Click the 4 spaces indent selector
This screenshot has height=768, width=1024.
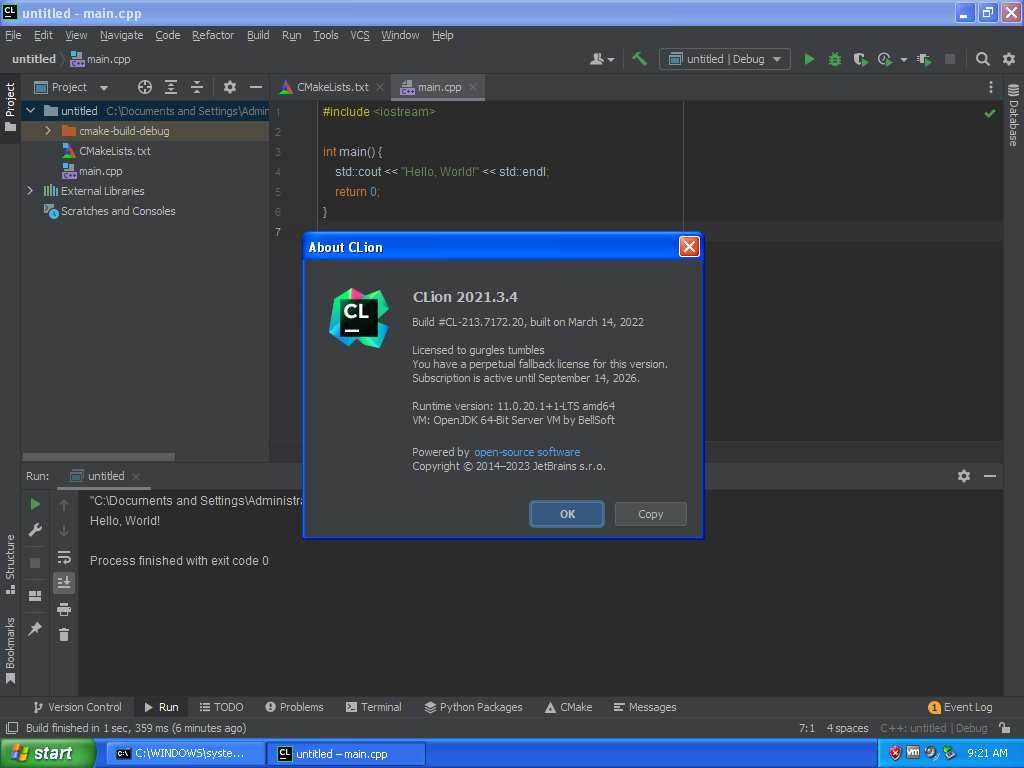point(847,728)
